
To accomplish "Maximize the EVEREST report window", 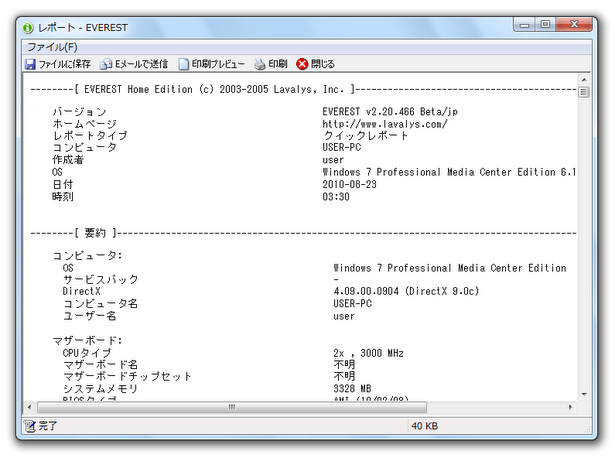I will click(545, 25).
